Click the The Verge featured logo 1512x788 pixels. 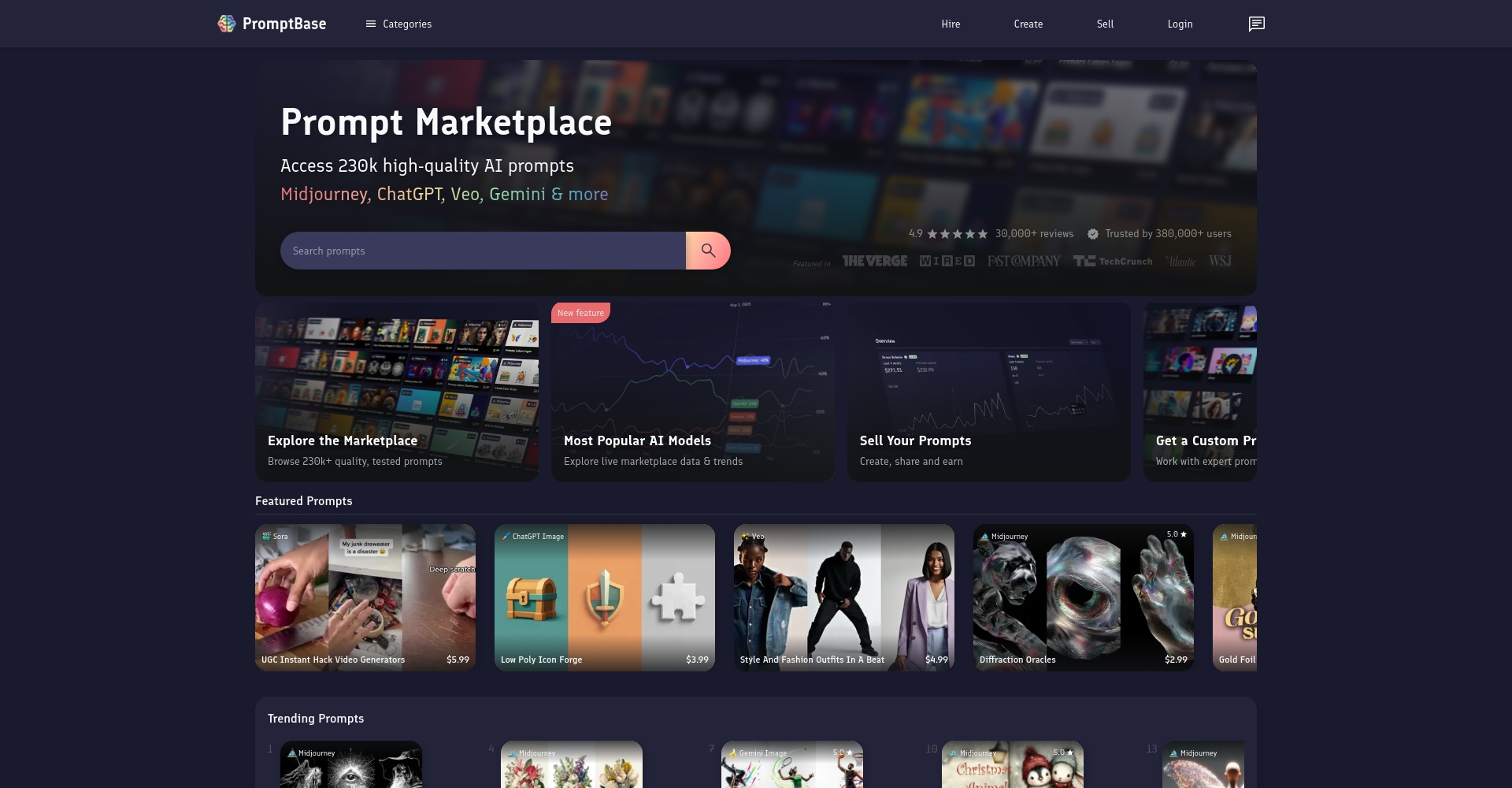(874, 261)
